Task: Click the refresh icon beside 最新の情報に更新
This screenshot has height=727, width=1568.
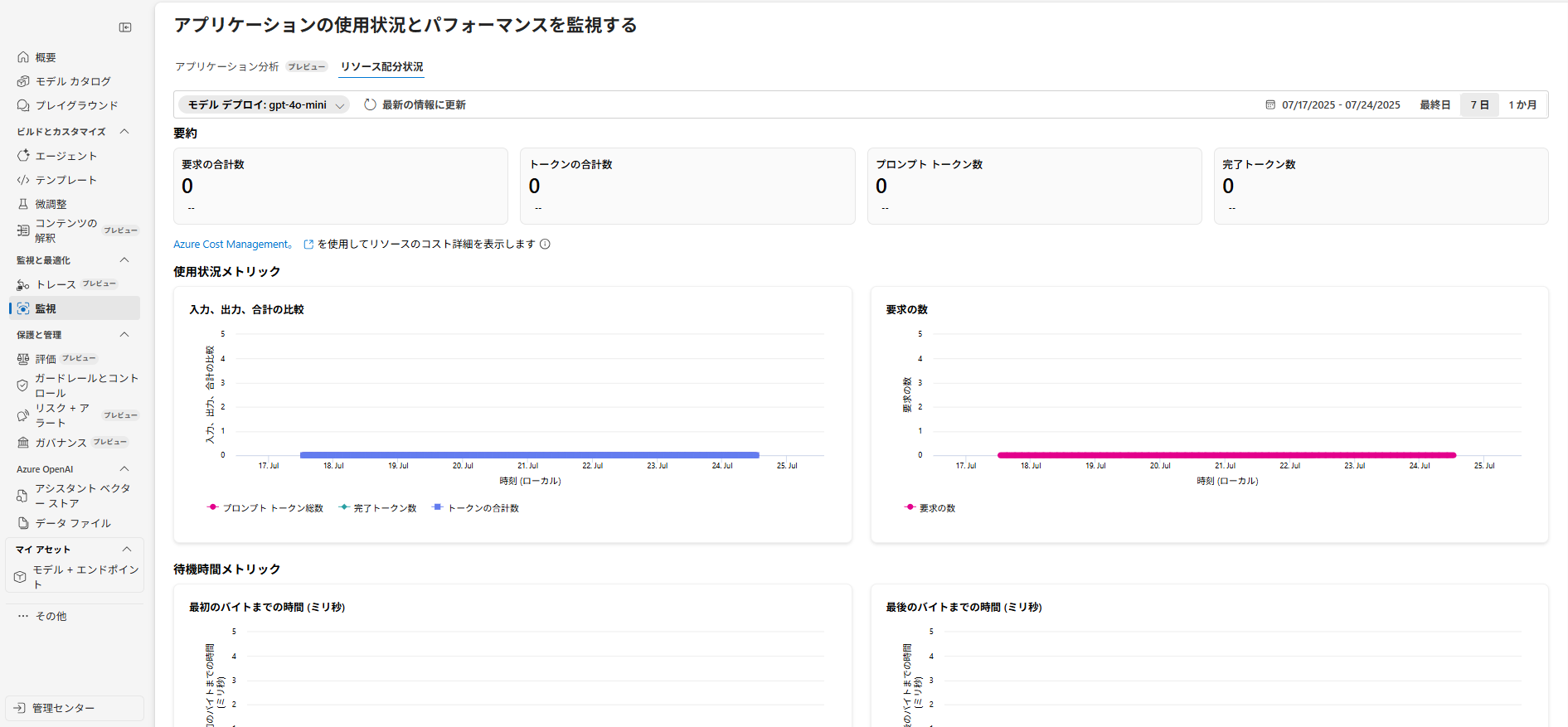Action: (x=371, y=104)
